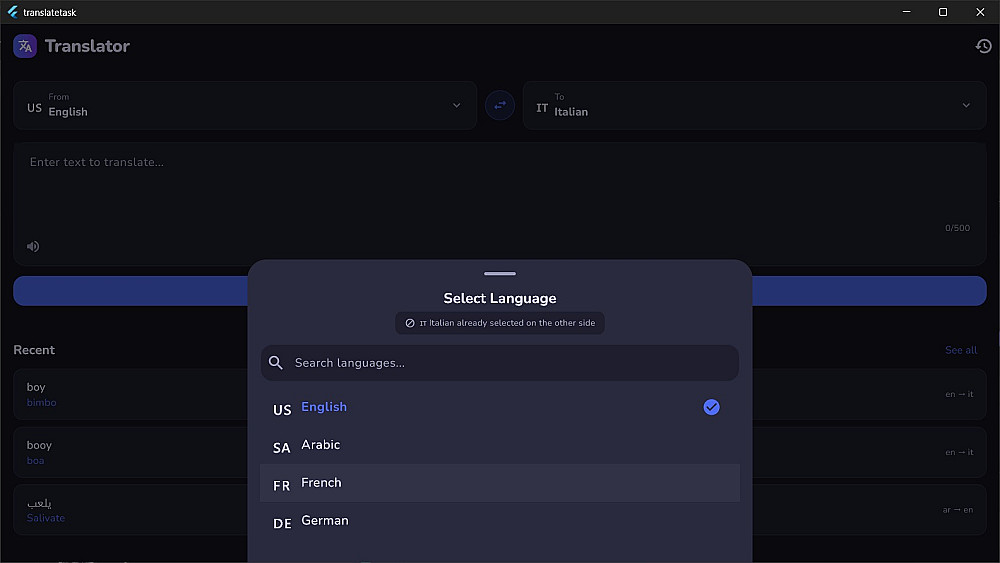
Task: Open the To Italian dropdown
Action: coord(754,105)
